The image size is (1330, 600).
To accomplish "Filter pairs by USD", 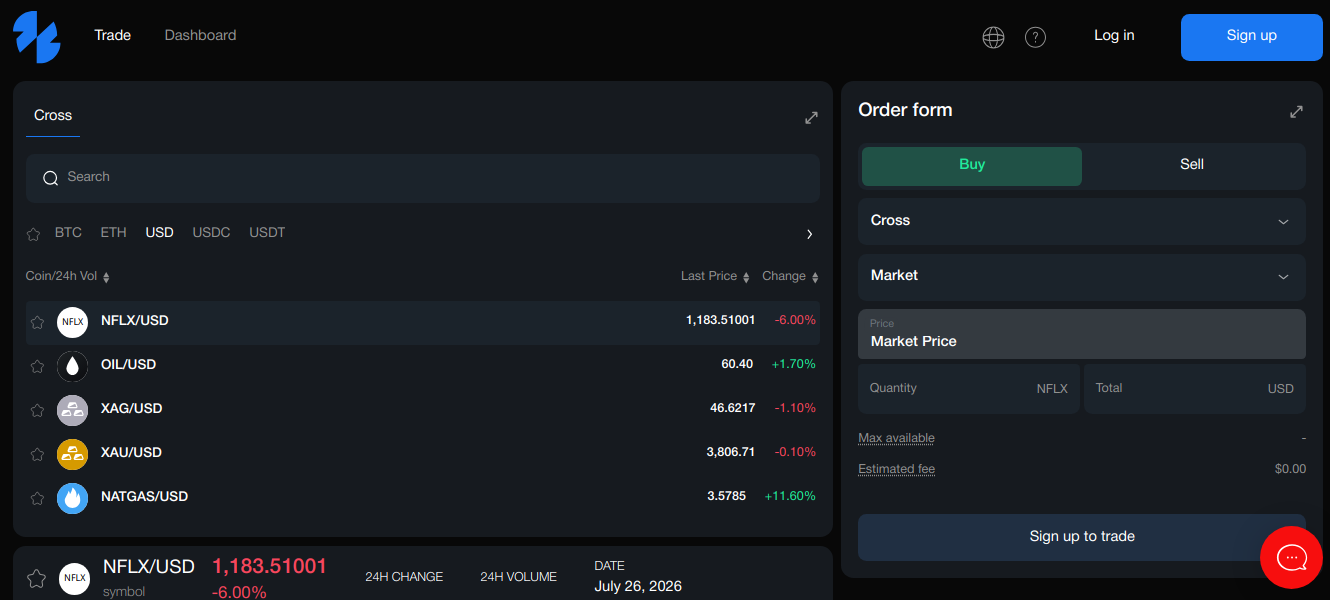I will click(159, 232).
